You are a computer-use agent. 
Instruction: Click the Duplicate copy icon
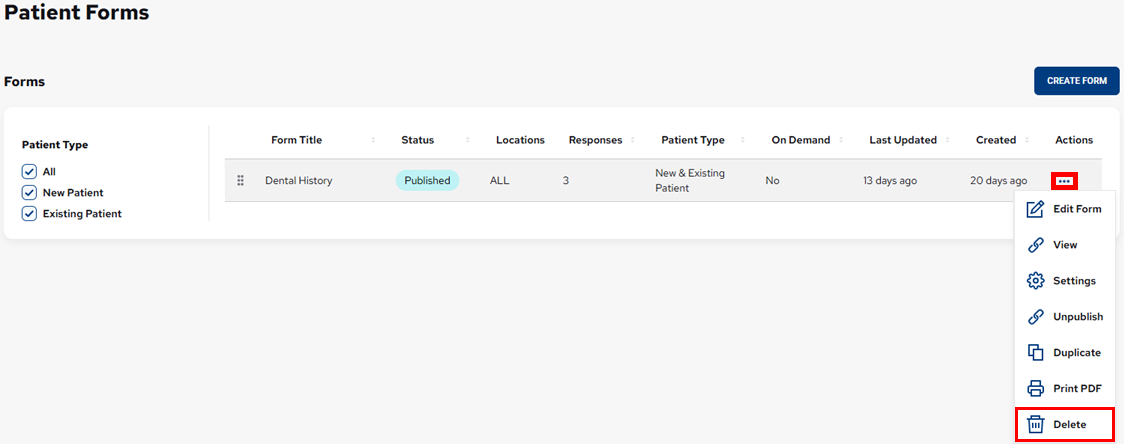(x=1036, y=353)
